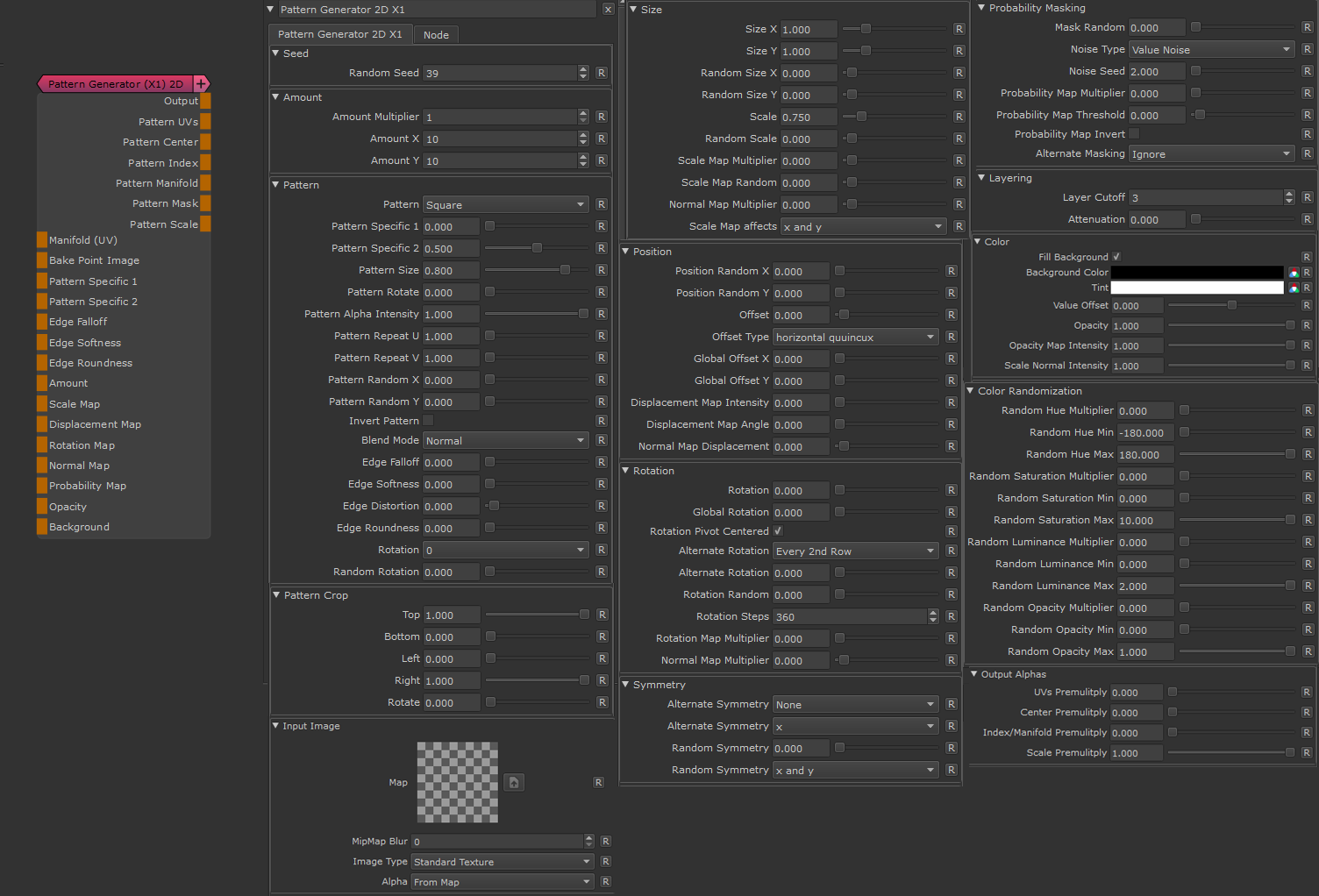Click the Tint white color swatch

[x=1196, y=288]
